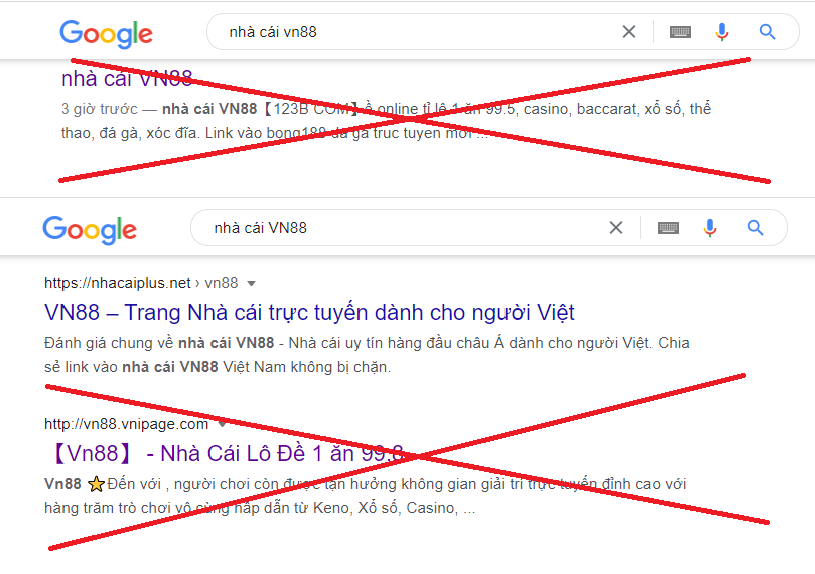Open '【Vn88】 - Nhà Cái Lô Đề' result

[227, 453]
